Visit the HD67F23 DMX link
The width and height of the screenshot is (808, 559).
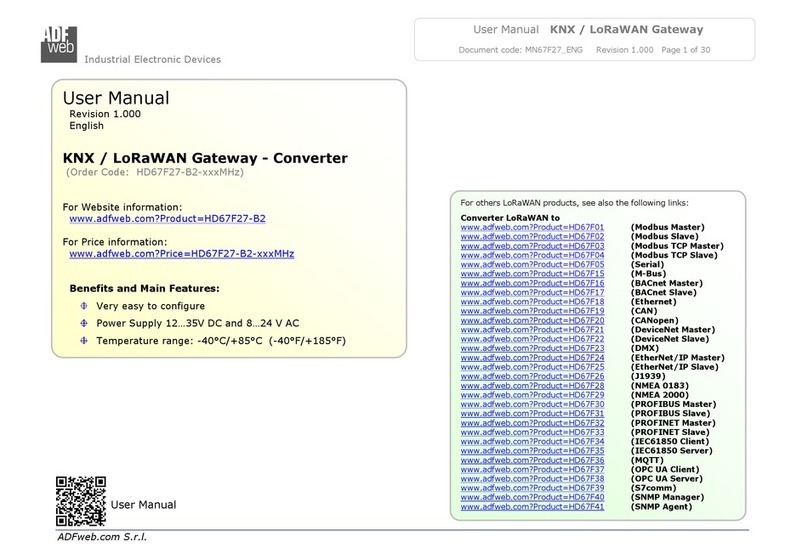point(532,348)
